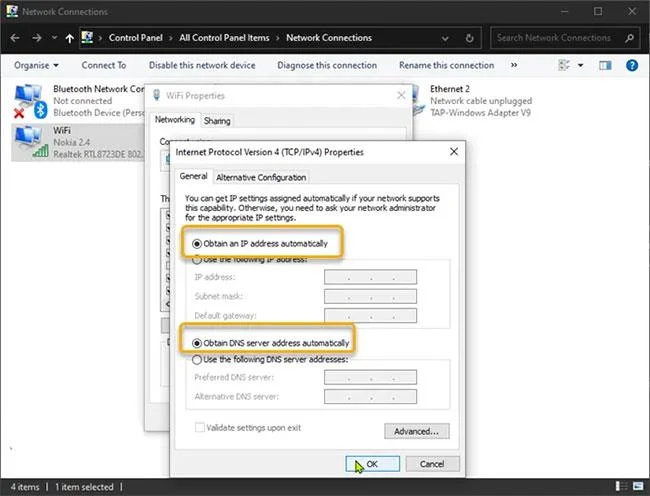650x496 pixels.
Task: Refresh the Network Connections view
Action: pyautogui.click(x=469, y=39)
